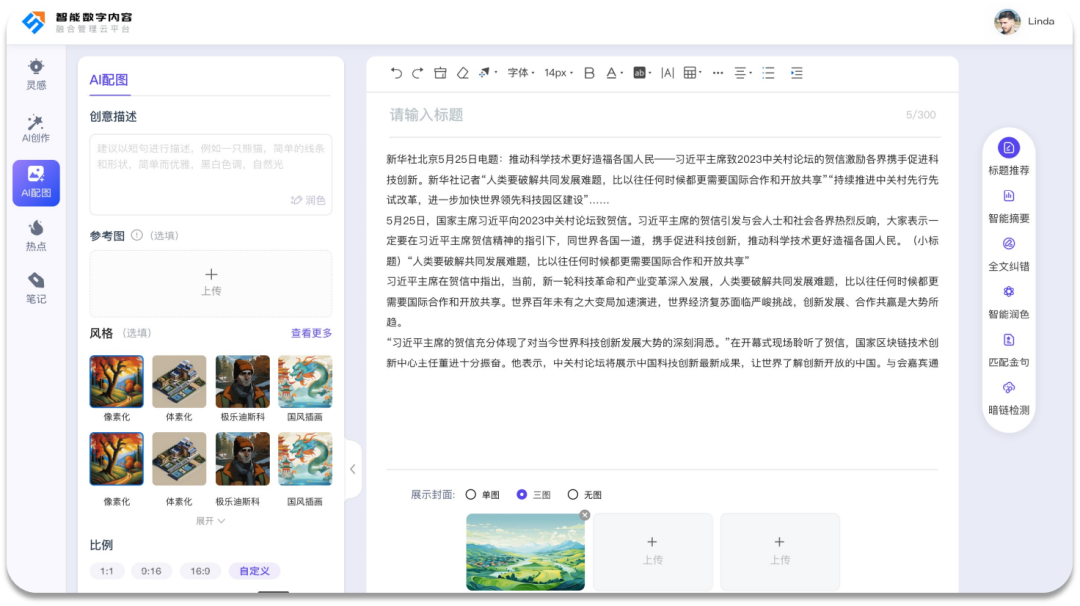Image resolution: width=1080 pixels, height=606 pixels.
Task: Expand the style list with 展开
Action: pos(210,521)
